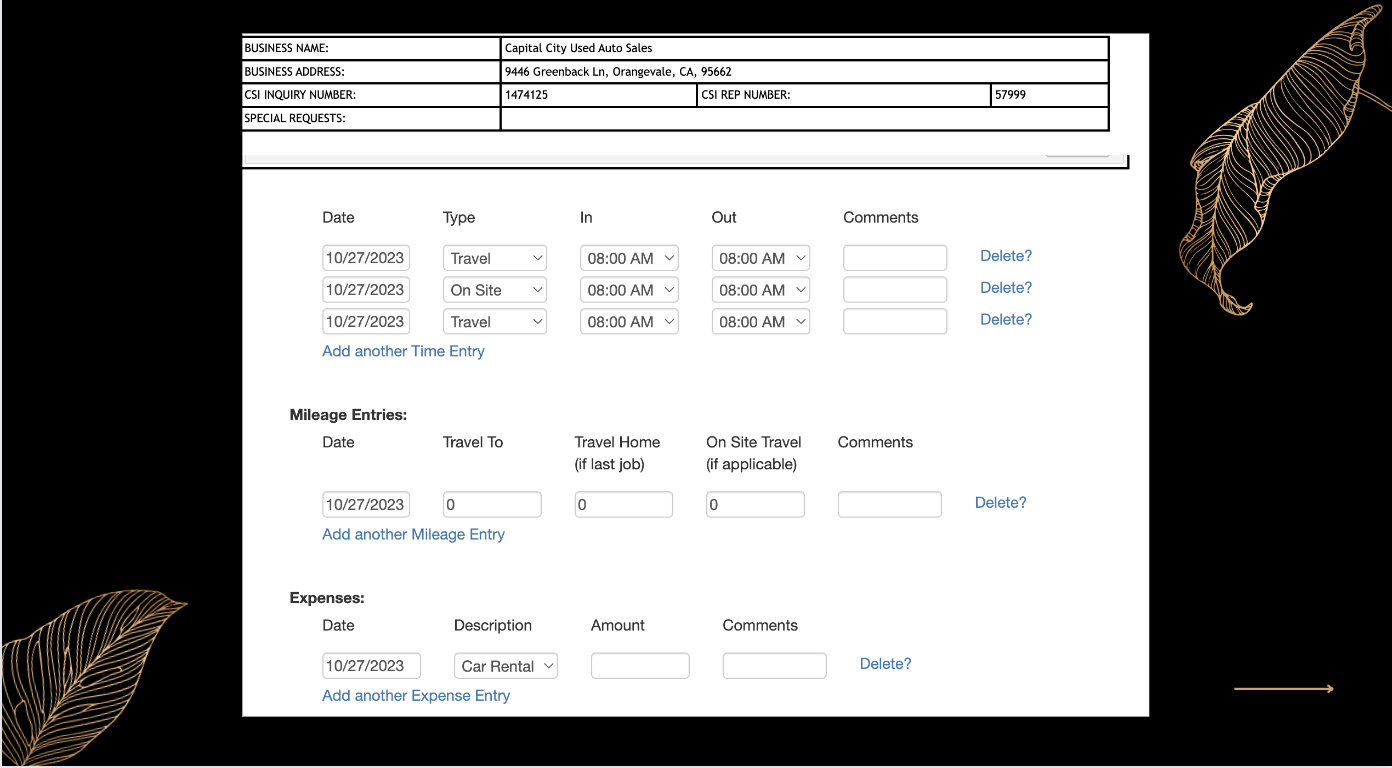Click the empty Special Requests value cell
1392x768 pixels.
[805, 119]
